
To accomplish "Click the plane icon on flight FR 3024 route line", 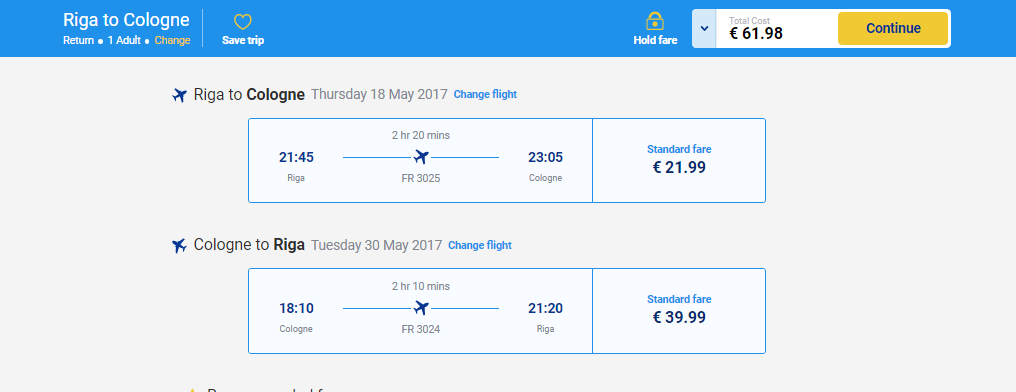I will tap(421, 308).
